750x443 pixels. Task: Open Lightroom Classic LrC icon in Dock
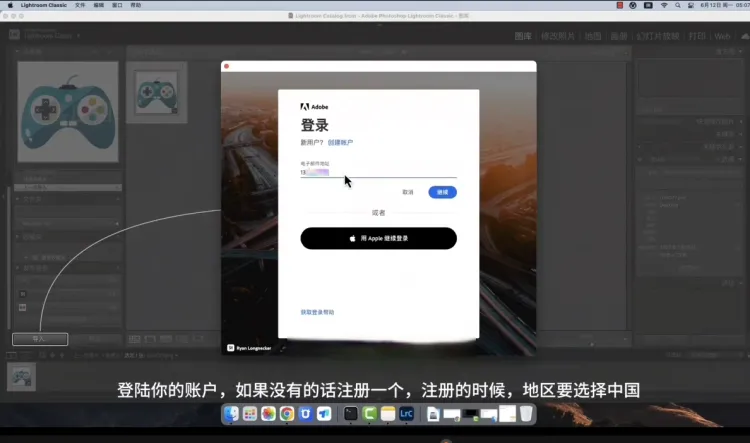click(407, 414)
